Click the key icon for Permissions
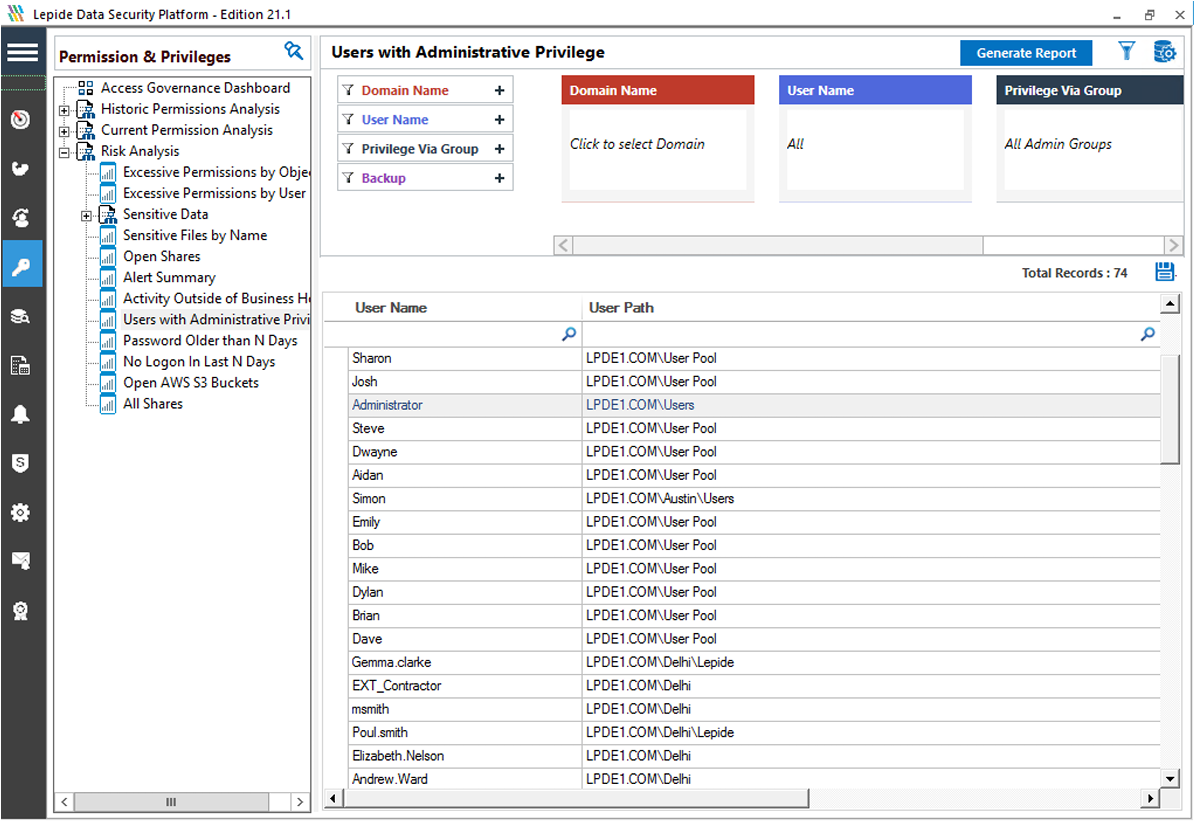Viewport: 1194px width, 822px height. (21, 266)
